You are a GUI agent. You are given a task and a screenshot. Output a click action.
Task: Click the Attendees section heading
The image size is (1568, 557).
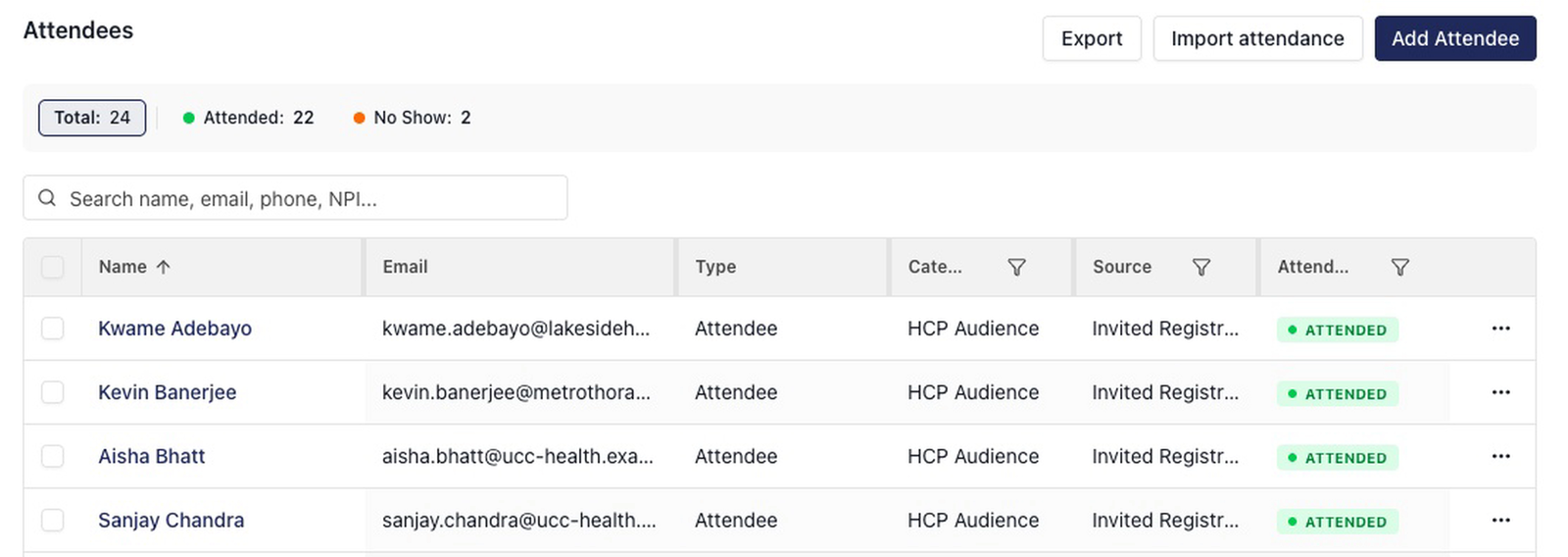pos(78,30)
